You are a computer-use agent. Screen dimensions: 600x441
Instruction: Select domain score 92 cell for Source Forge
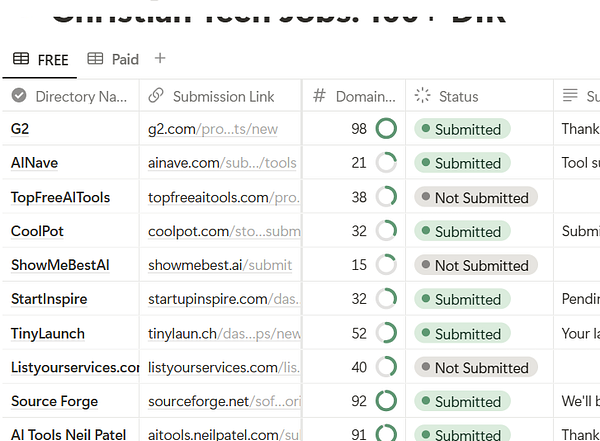(x=354, y=401)
